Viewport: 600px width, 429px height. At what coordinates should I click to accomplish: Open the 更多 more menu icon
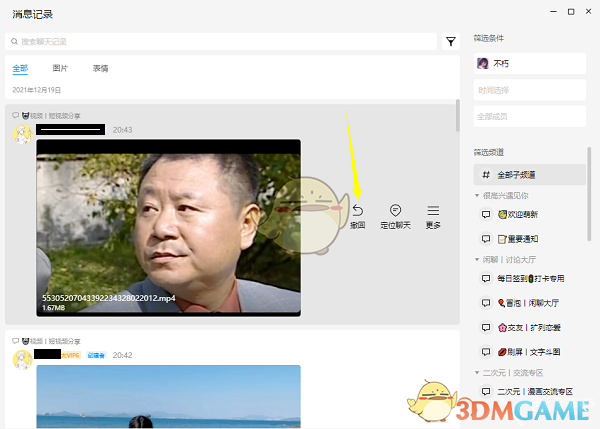click(x=433, y=210)
